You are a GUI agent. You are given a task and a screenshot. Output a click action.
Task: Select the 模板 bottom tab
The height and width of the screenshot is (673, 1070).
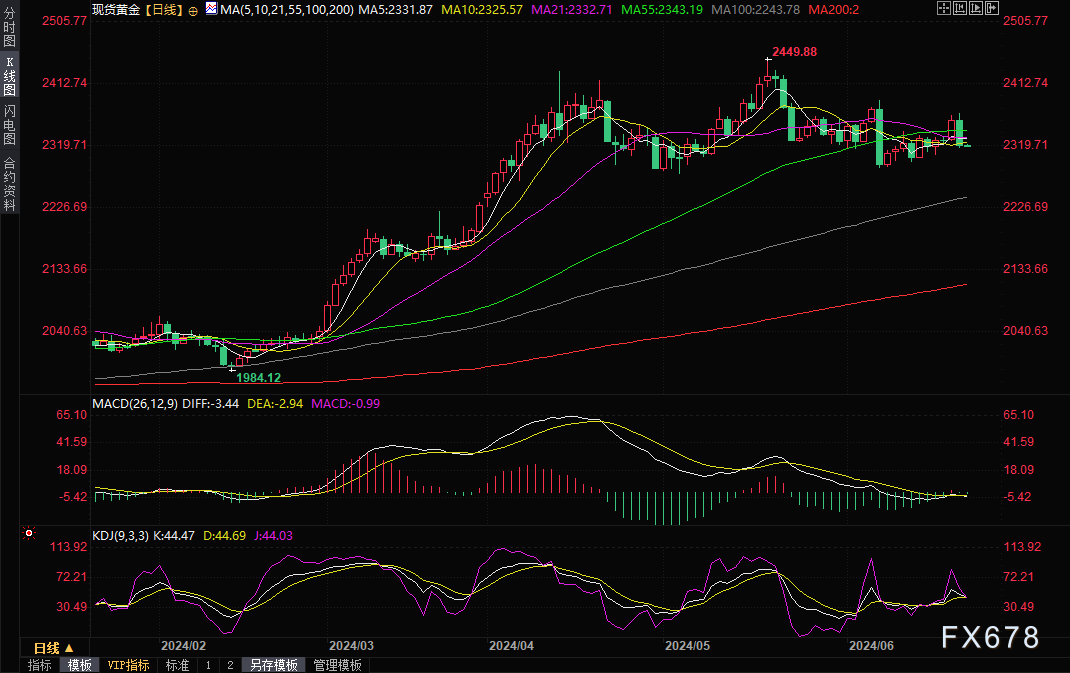[80, 665]
